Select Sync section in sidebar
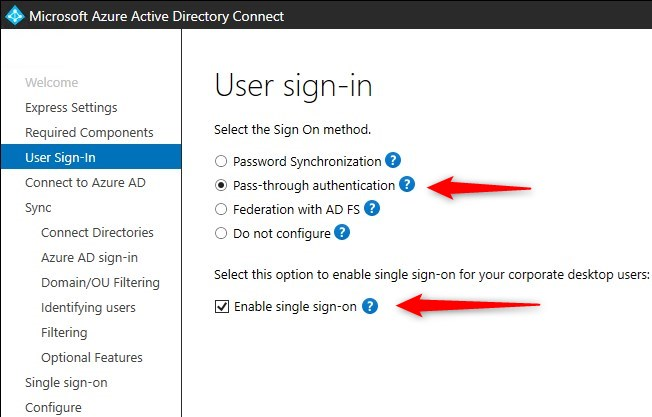652x417 pixels. tap(38, 208)
